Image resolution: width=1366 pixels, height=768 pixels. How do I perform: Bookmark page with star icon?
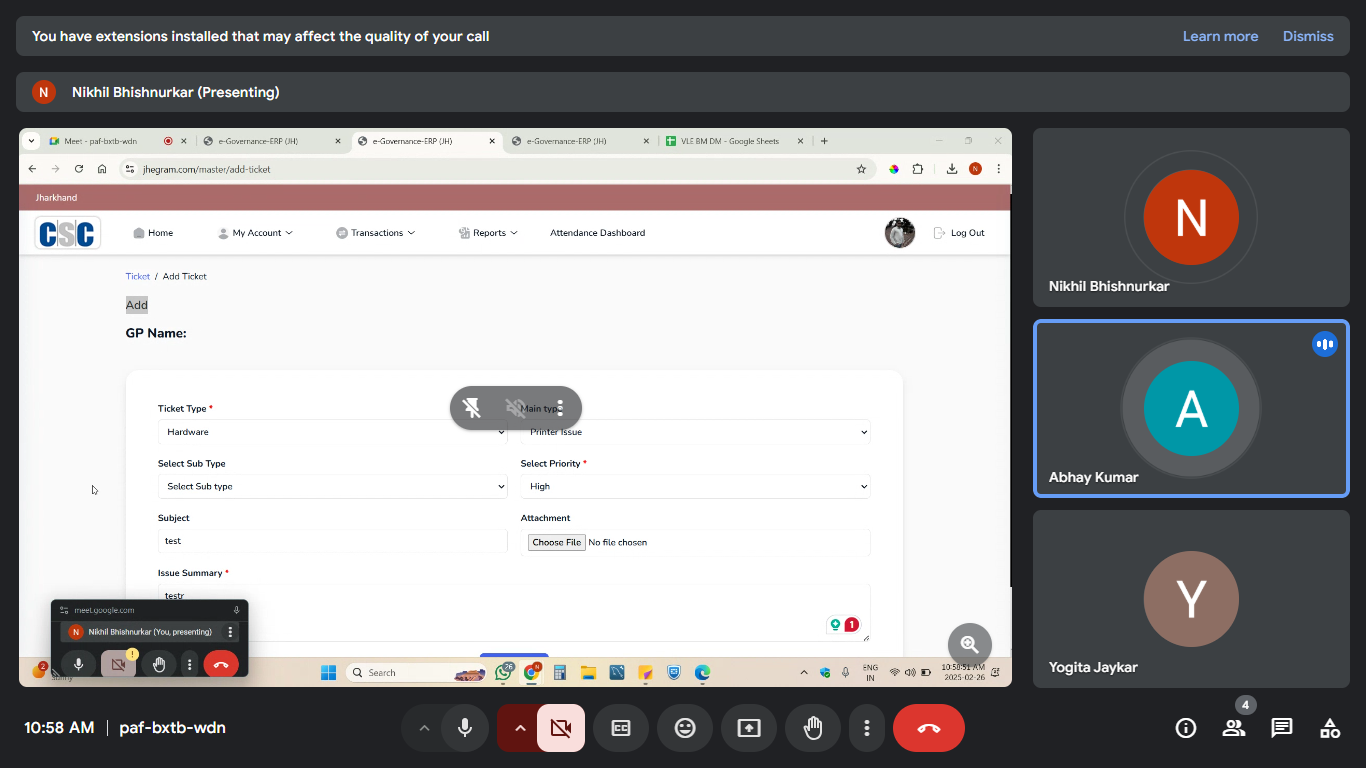[861, 169]
